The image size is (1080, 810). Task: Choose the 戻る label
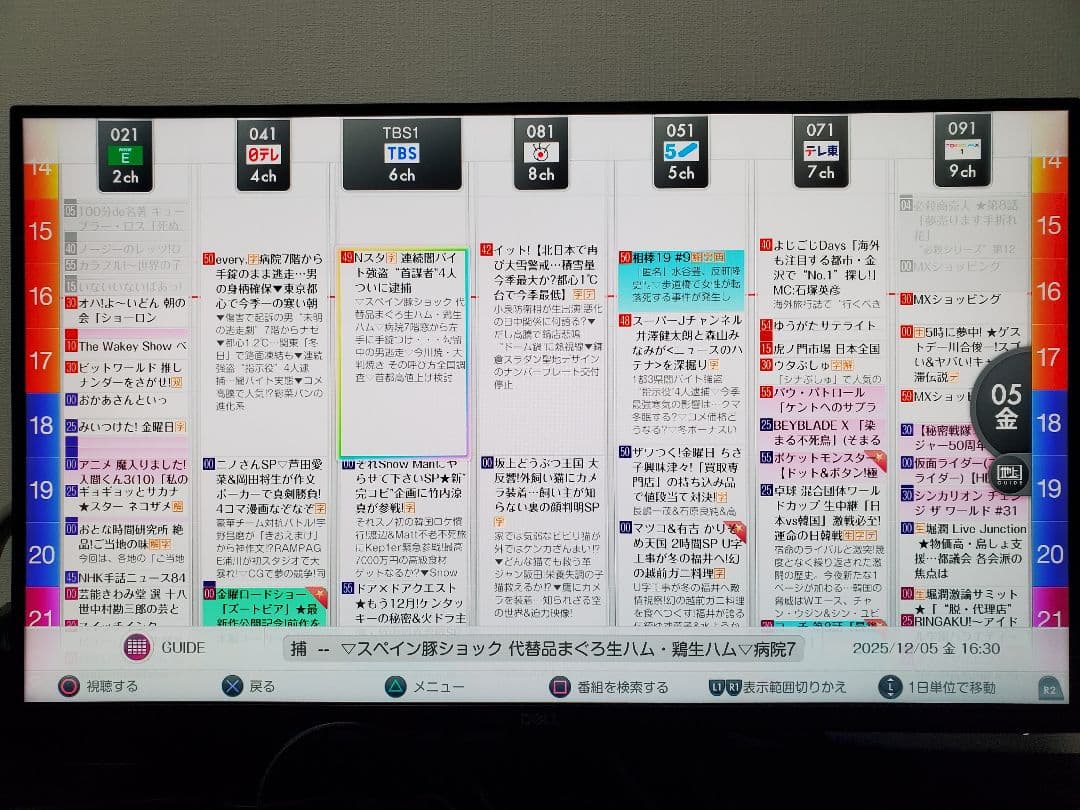pos(262,687)
